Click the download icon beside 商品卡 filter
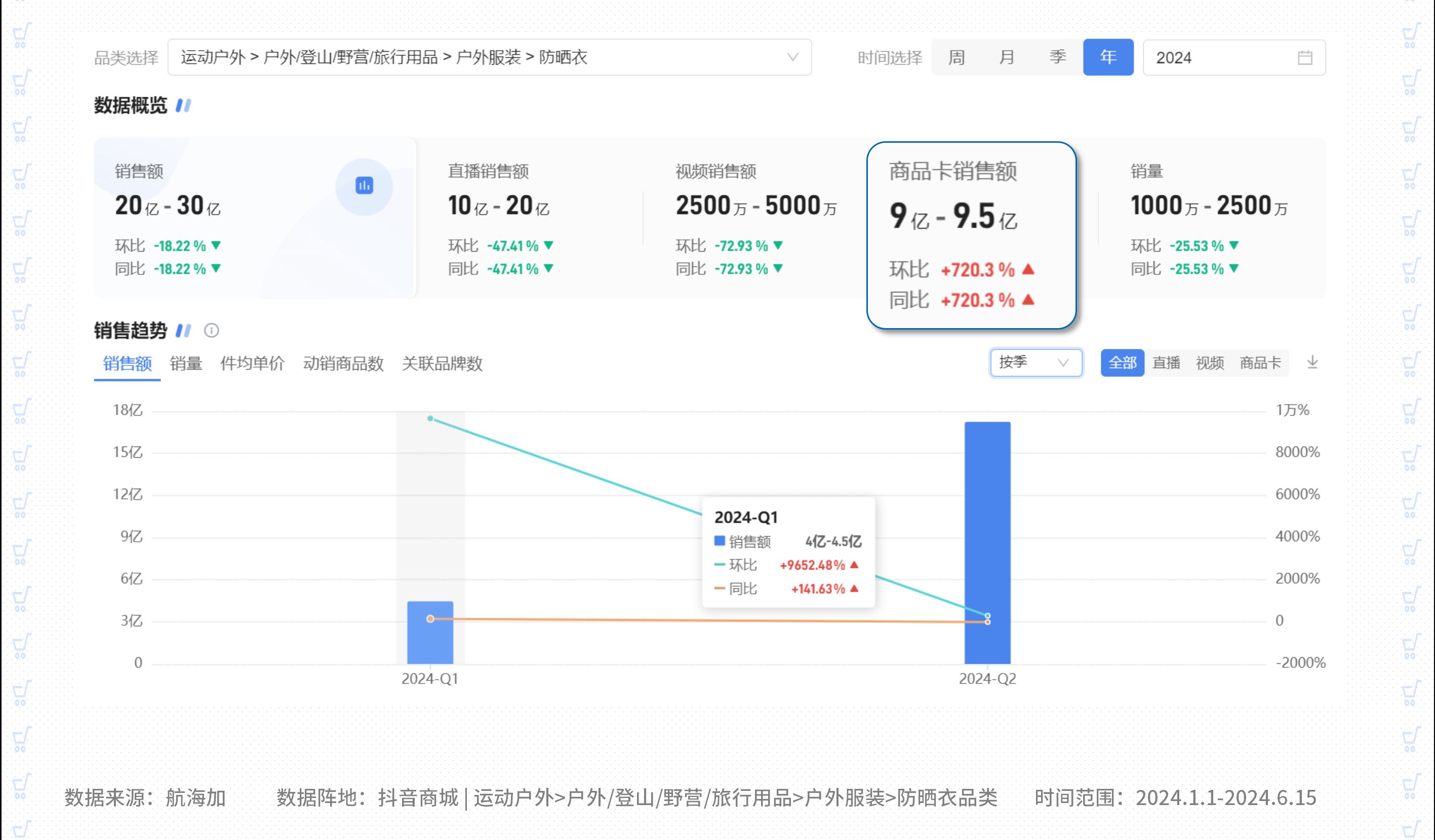The height and width of the screenshot is (840, 1435). (x=1312, y=362)
